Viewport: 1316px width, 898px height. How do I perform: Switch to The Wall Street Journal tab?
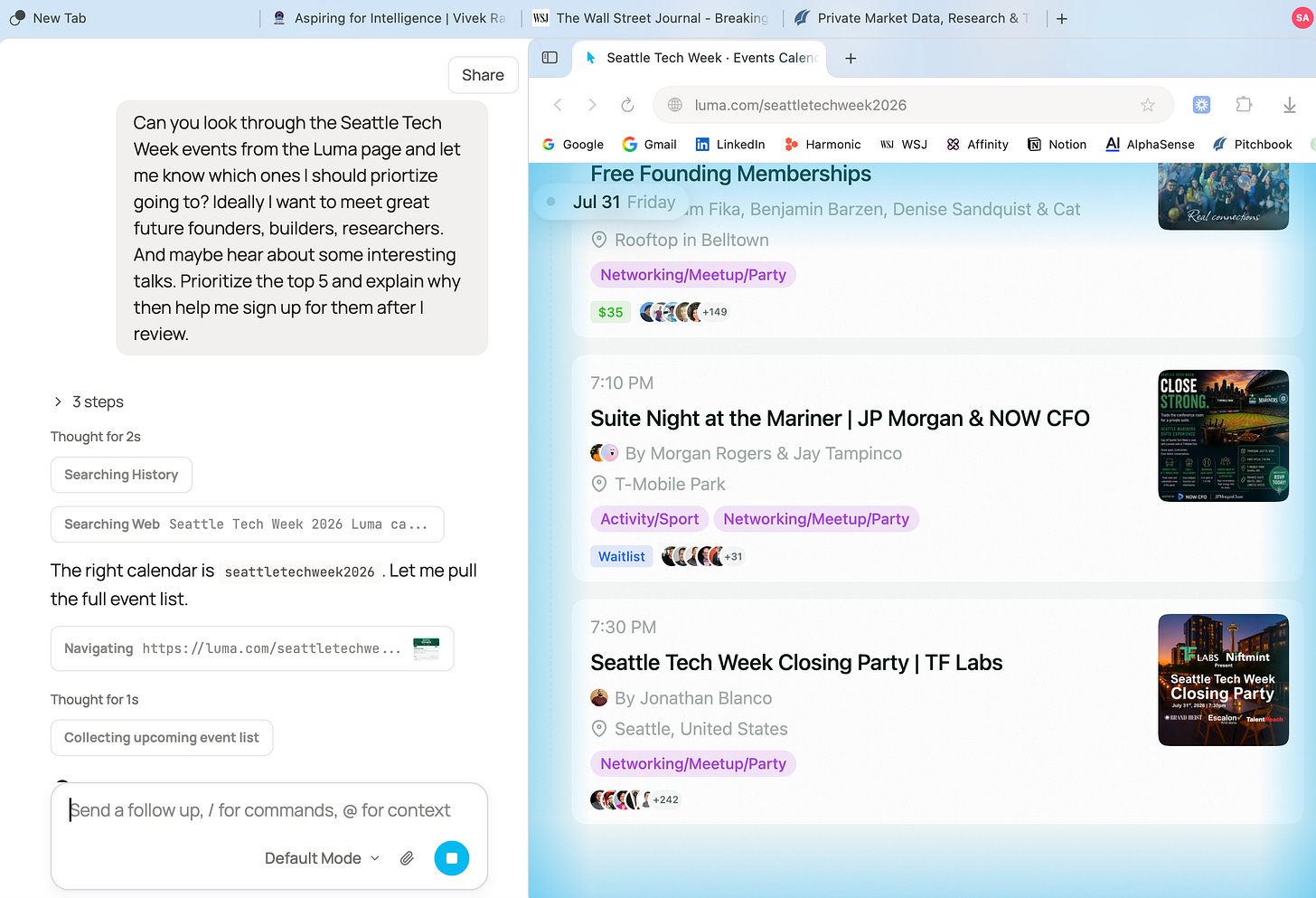click(651, 18)
